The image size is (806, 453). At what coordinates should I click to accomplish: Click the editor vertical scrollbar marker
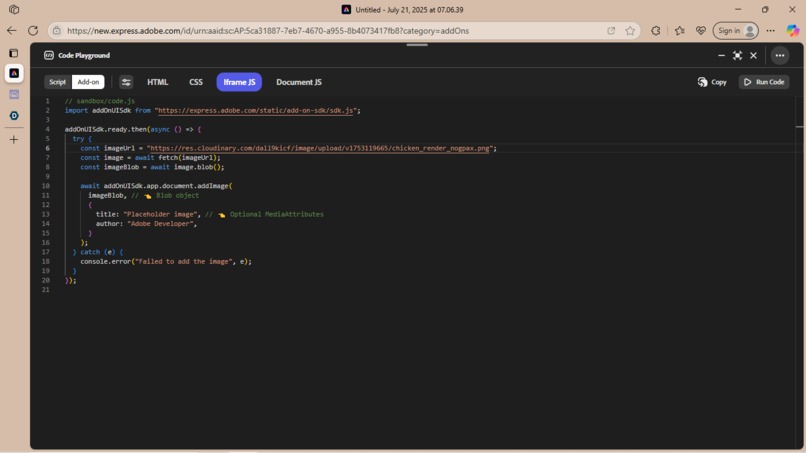(799, 126)
